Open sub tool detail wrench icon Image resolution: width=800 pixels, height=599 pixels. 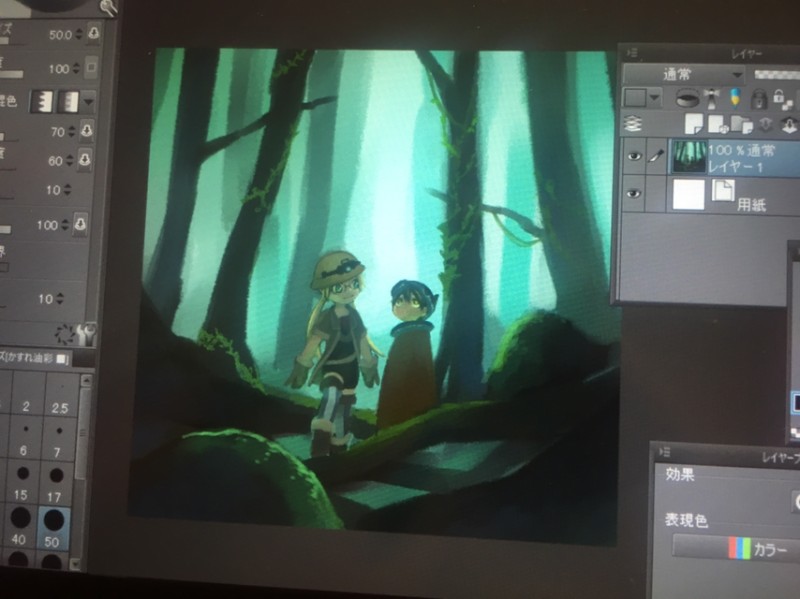[x=86, y=333]
